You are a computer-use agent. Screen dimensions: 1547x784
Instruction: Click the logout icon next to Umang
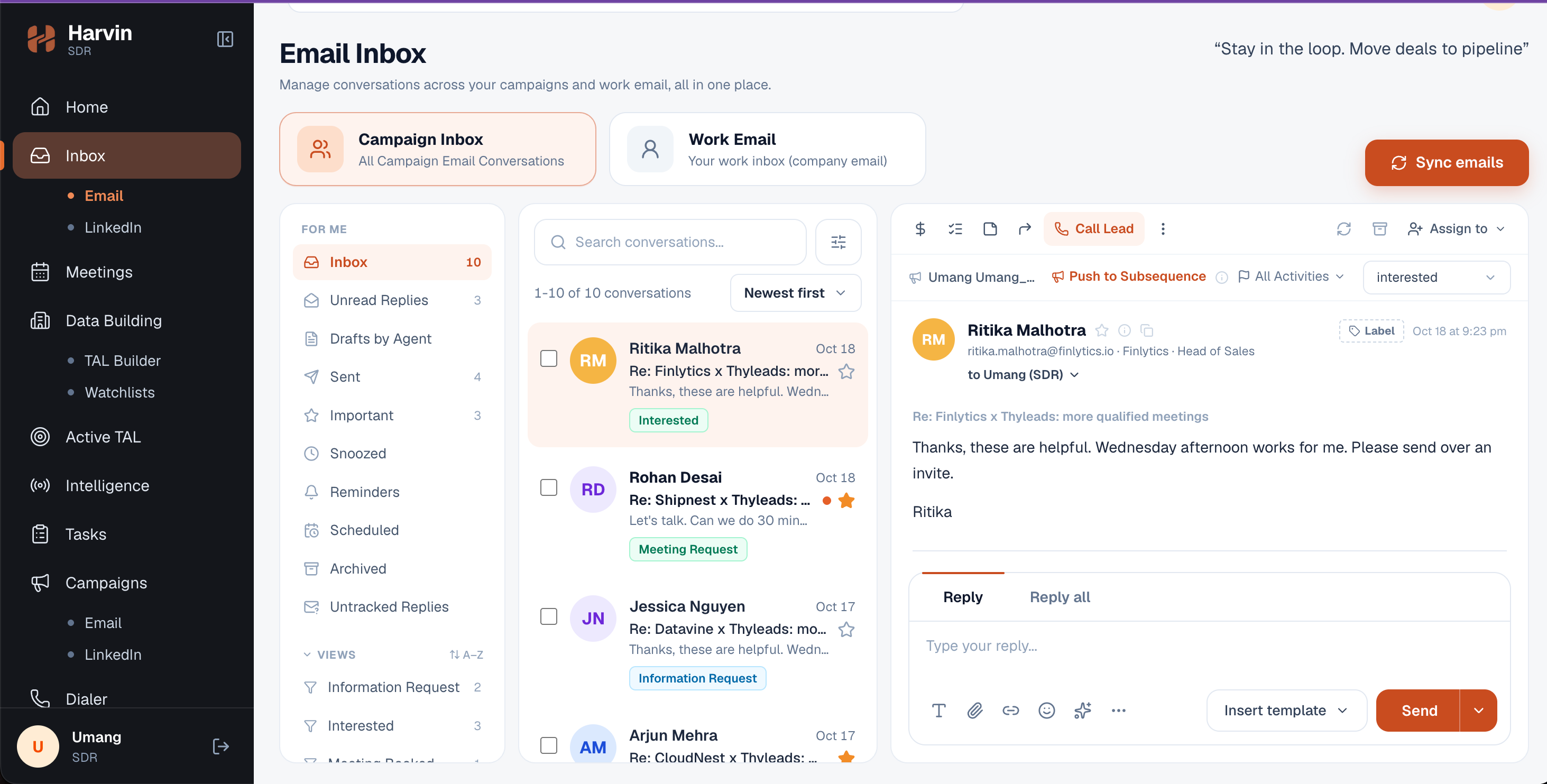pyautogui.click(x=220, y=746)
